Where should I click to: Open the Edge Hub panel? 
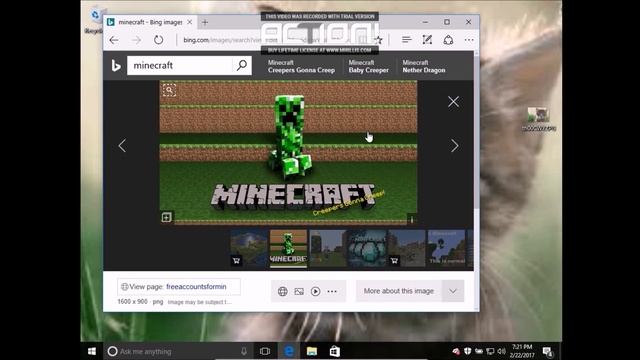406,40
